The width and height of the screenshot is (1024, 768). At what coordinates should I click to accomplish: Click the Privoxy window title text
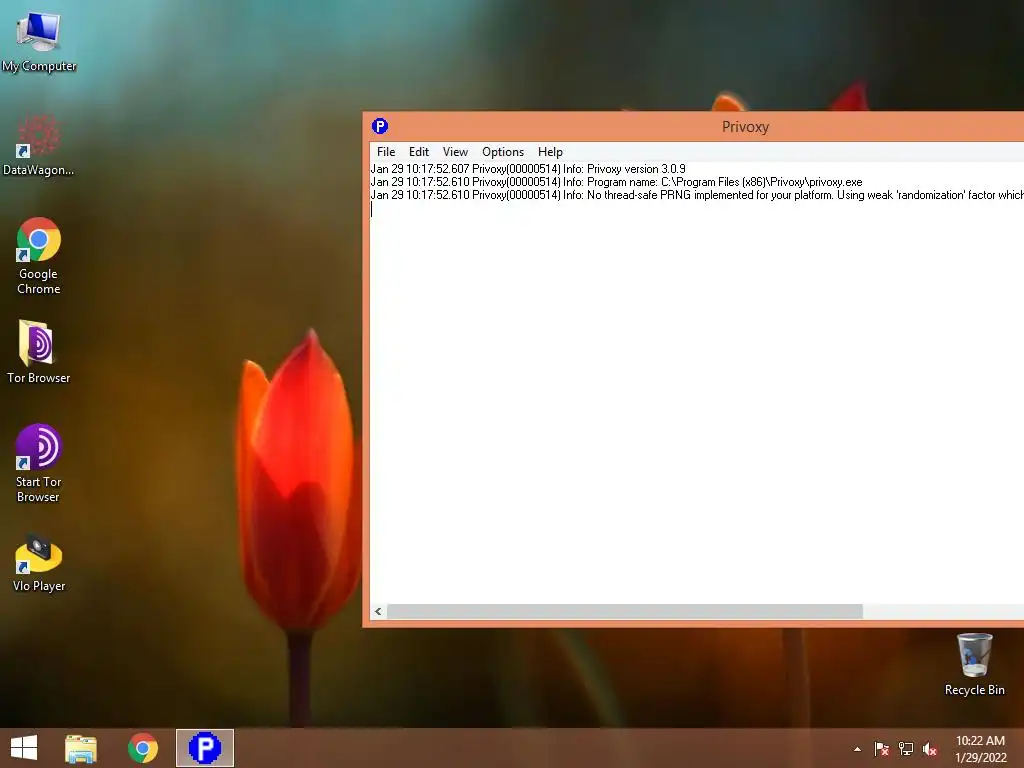point(745,127)
